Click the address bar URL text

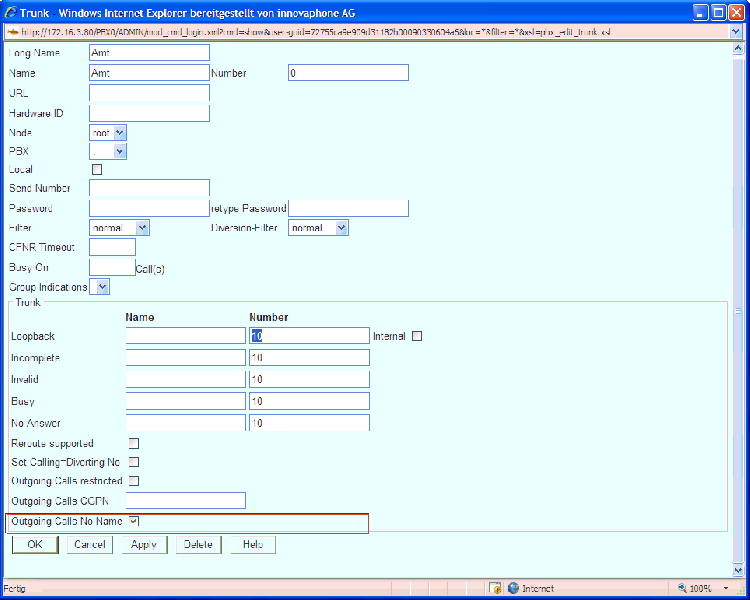(x=316, y=32)
